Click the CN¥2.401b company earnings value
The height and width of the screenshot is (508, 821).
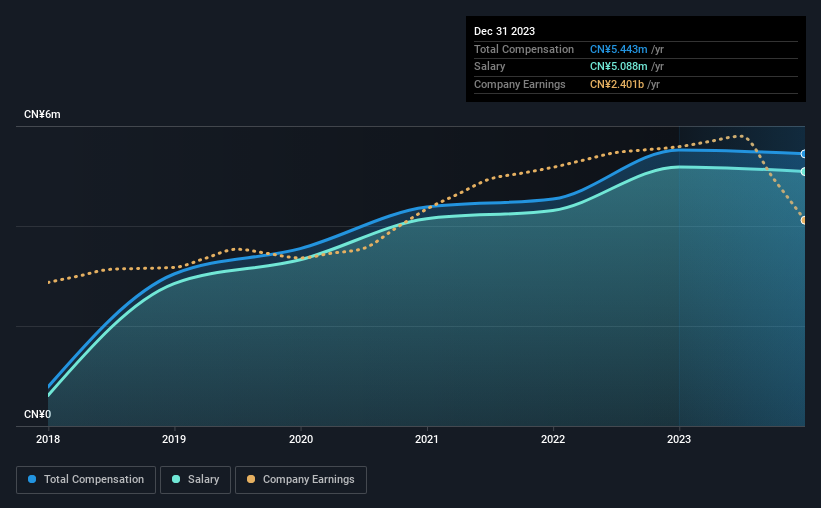[x=617, y=84]
